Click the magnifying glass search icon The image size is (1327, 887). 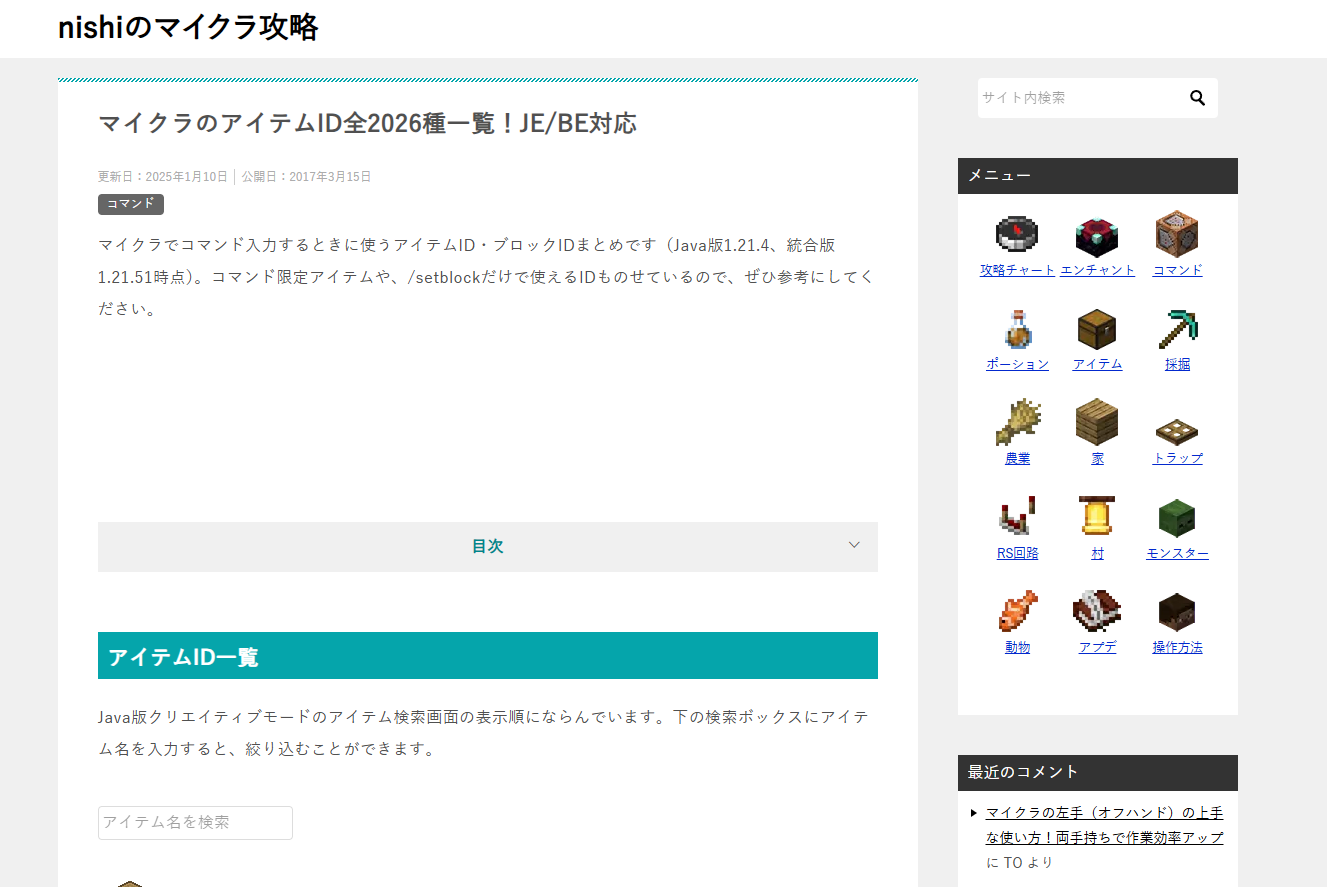click(1197, 98)
